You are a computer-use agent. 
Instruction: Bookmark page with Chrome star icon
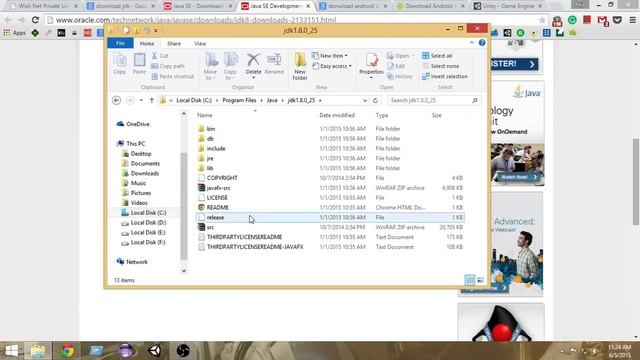(x=542, y=20)
